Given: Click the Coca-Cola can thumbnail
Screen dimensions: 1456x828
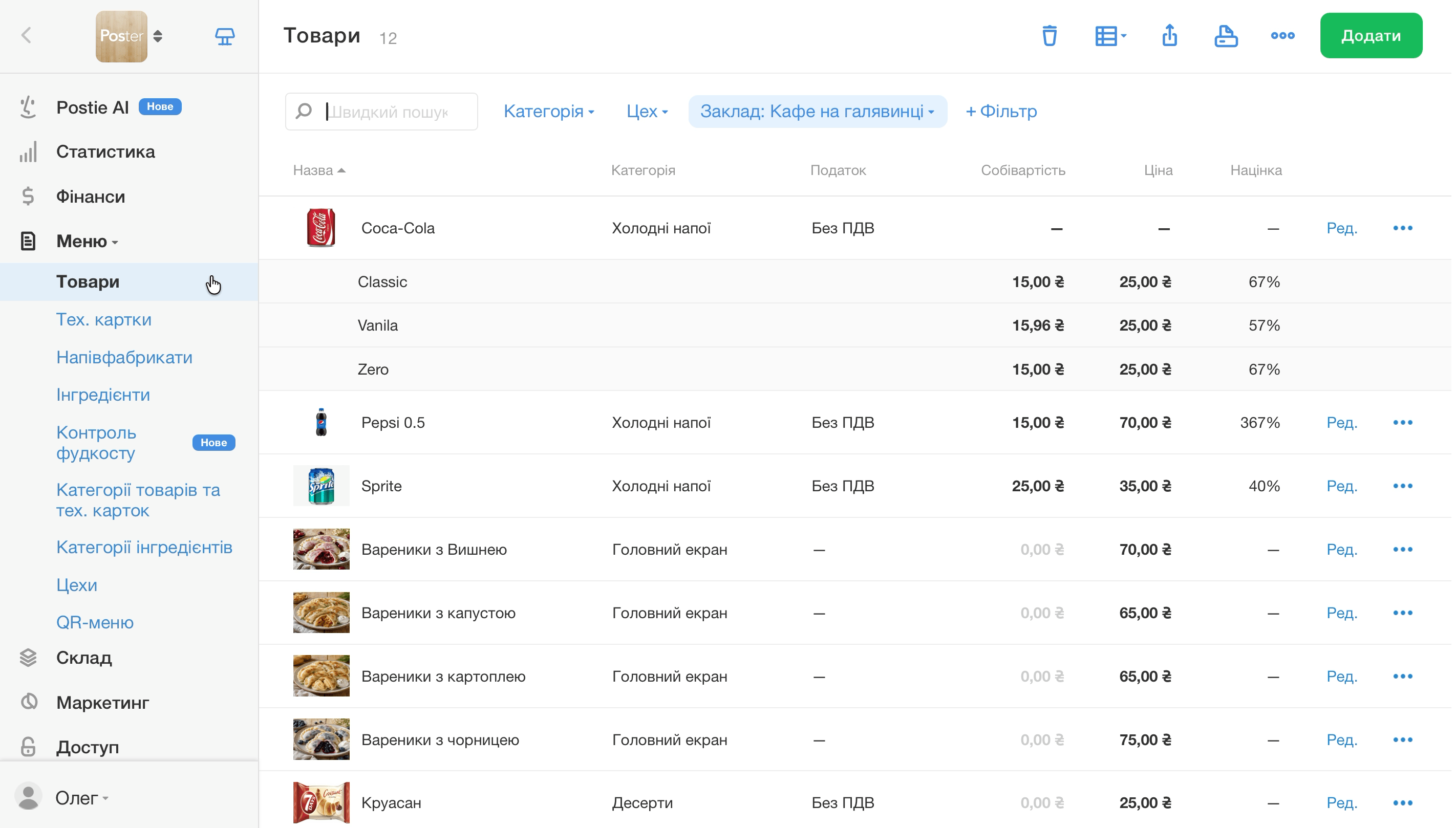Looking at the screenshot, I should pos(322,228).
